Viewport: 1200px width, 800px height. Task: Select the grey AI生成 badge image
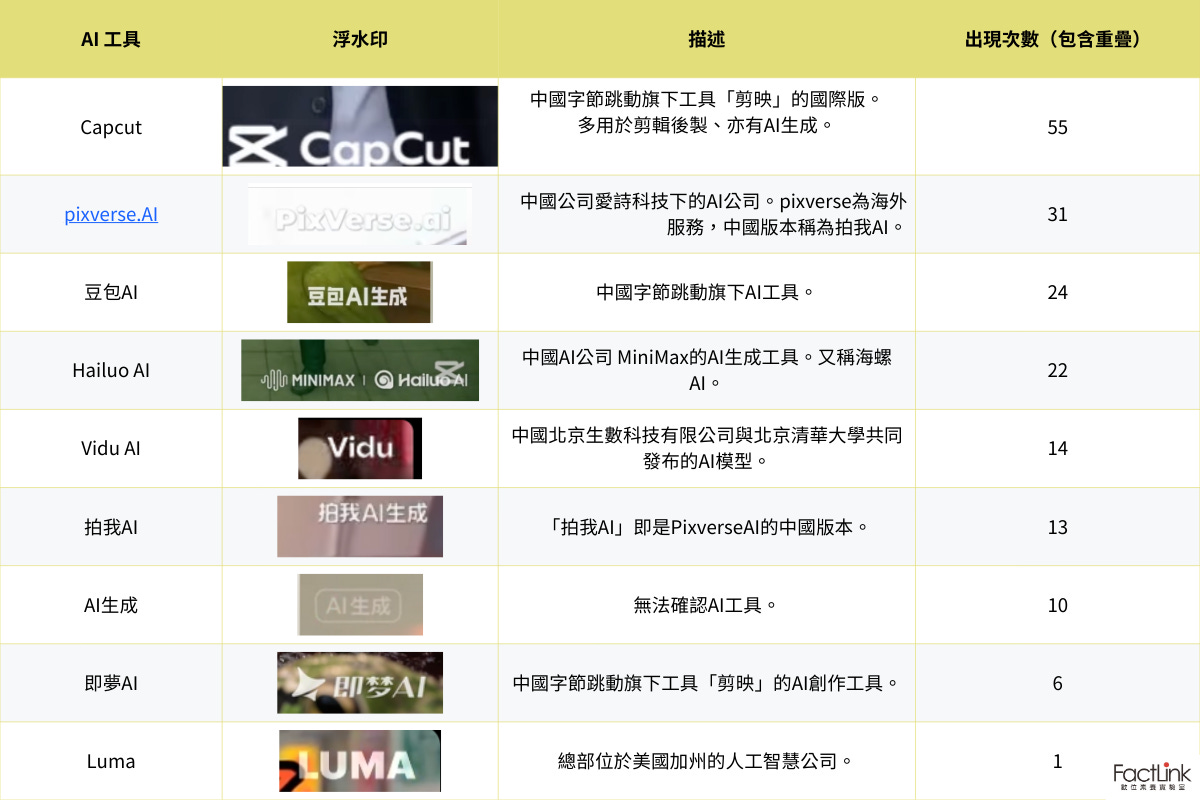[360, 604]
